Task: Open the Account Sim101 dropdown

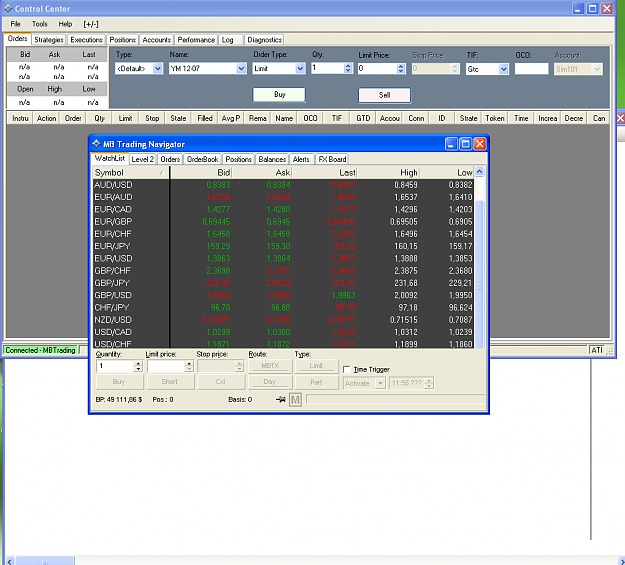Action: 597,69
